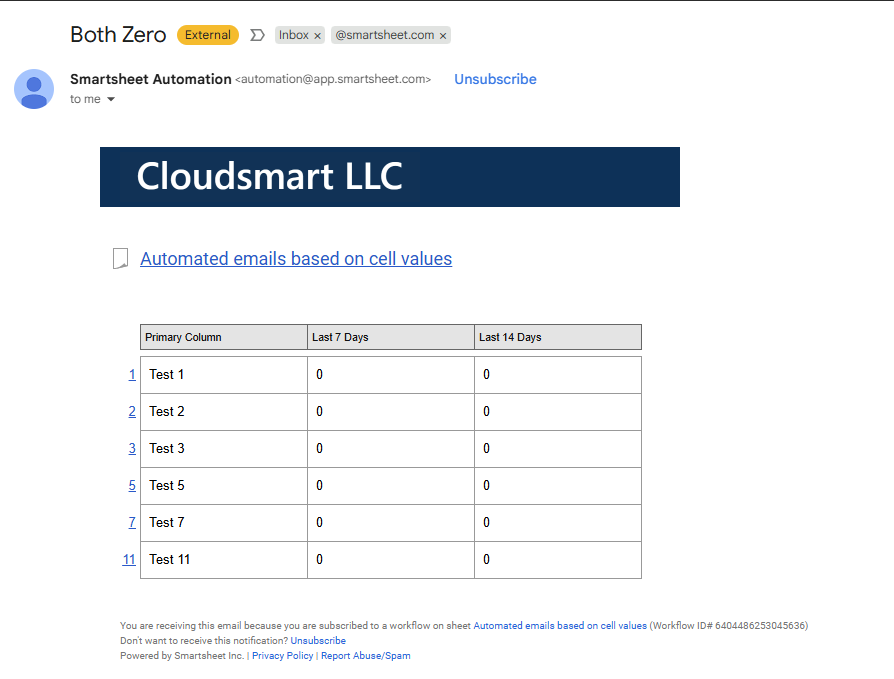Open the Privacy Policy link

(x=283, y=656)
